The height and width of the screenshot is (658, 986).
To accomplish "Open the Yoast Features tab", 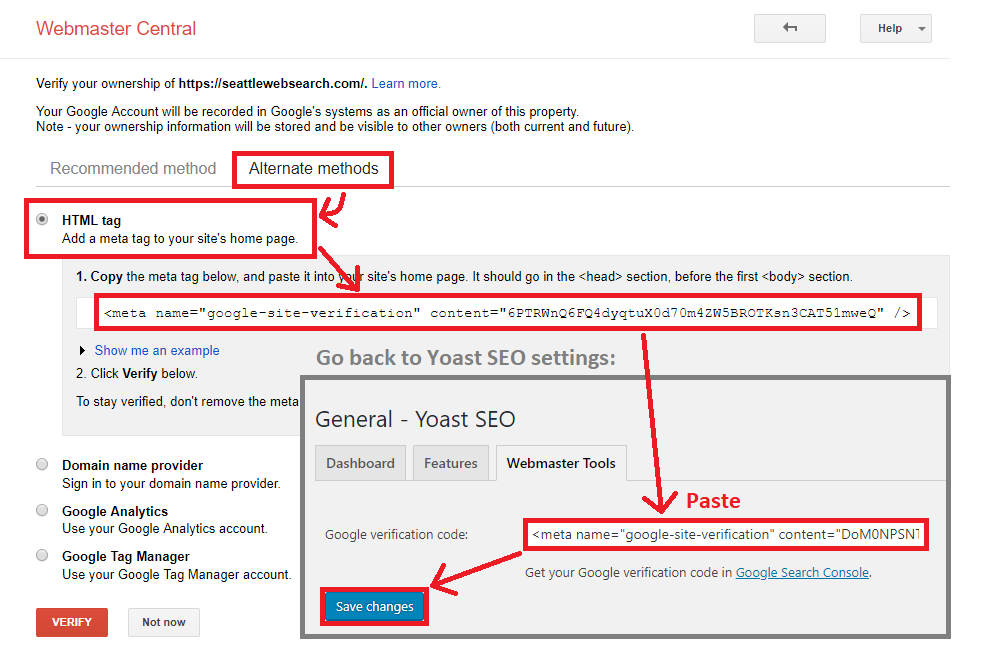I will tap(450, 463).
